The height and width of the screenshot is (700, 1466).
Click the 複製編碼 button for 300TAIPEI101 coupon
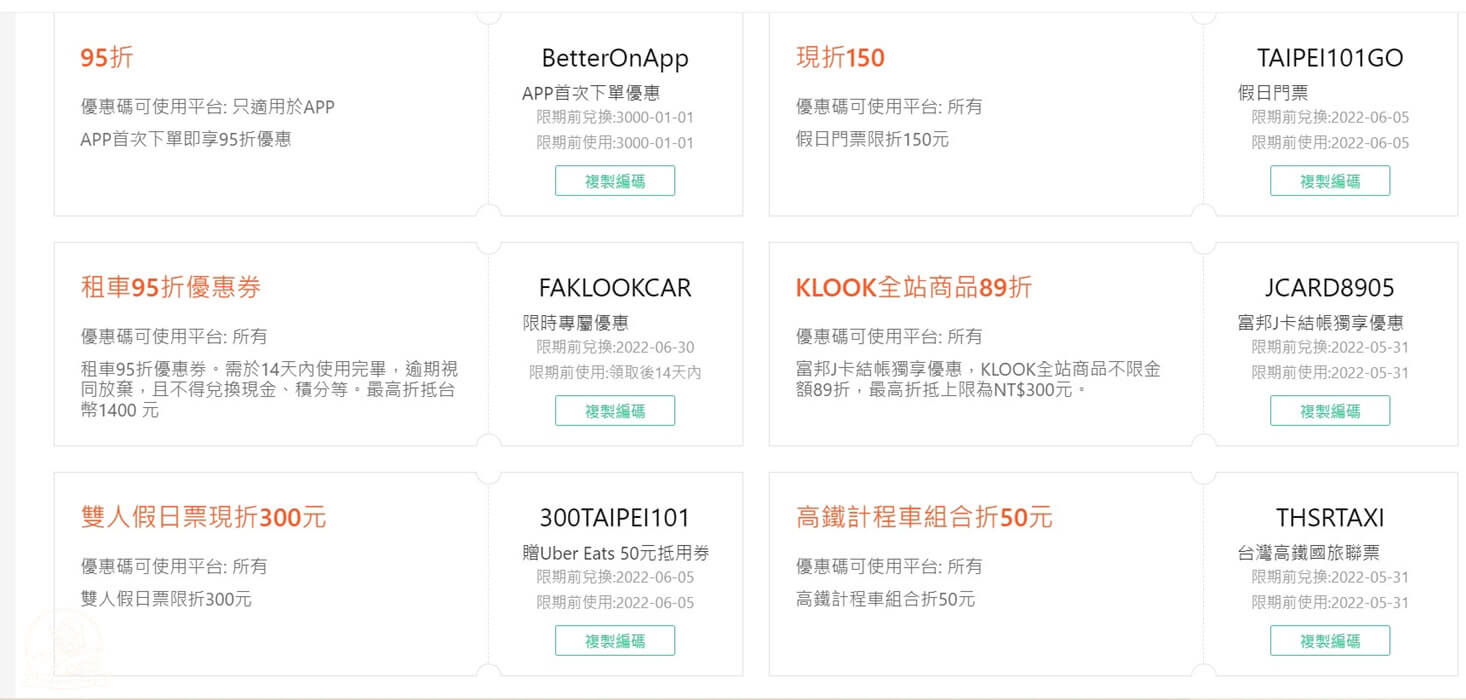coord(614,640)
